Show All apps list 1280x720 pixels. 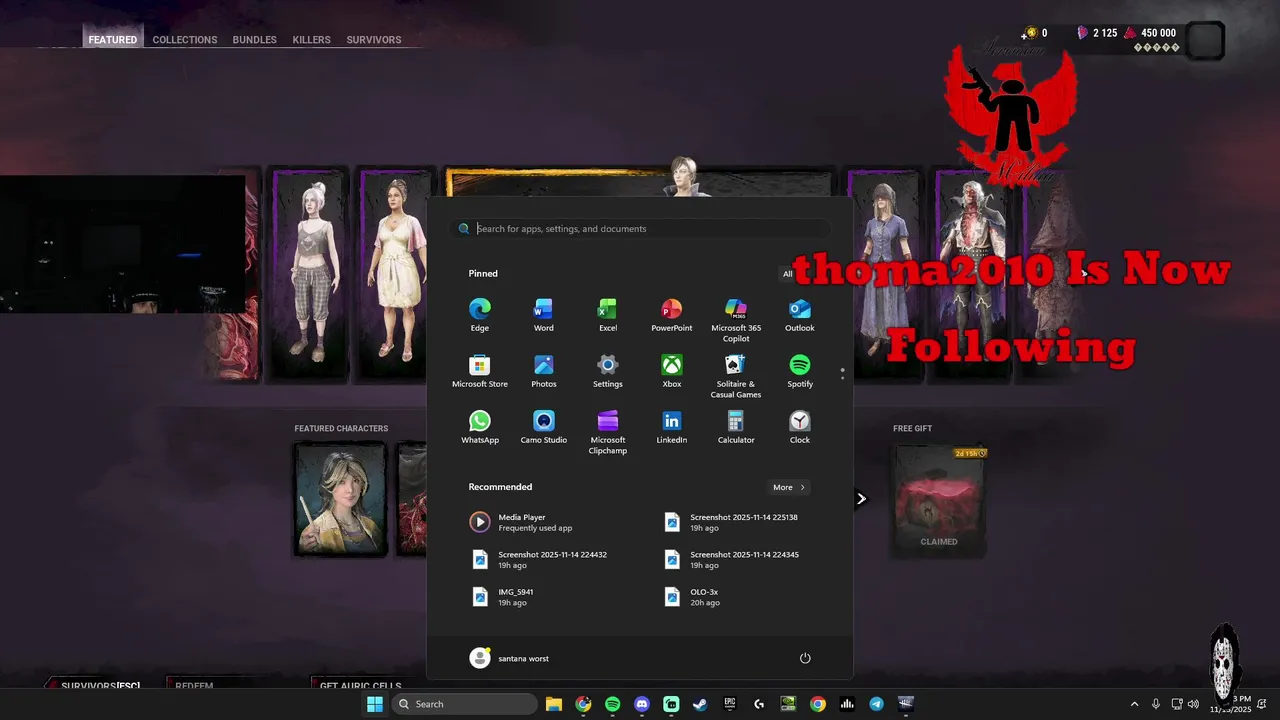(x=787, y=273)
